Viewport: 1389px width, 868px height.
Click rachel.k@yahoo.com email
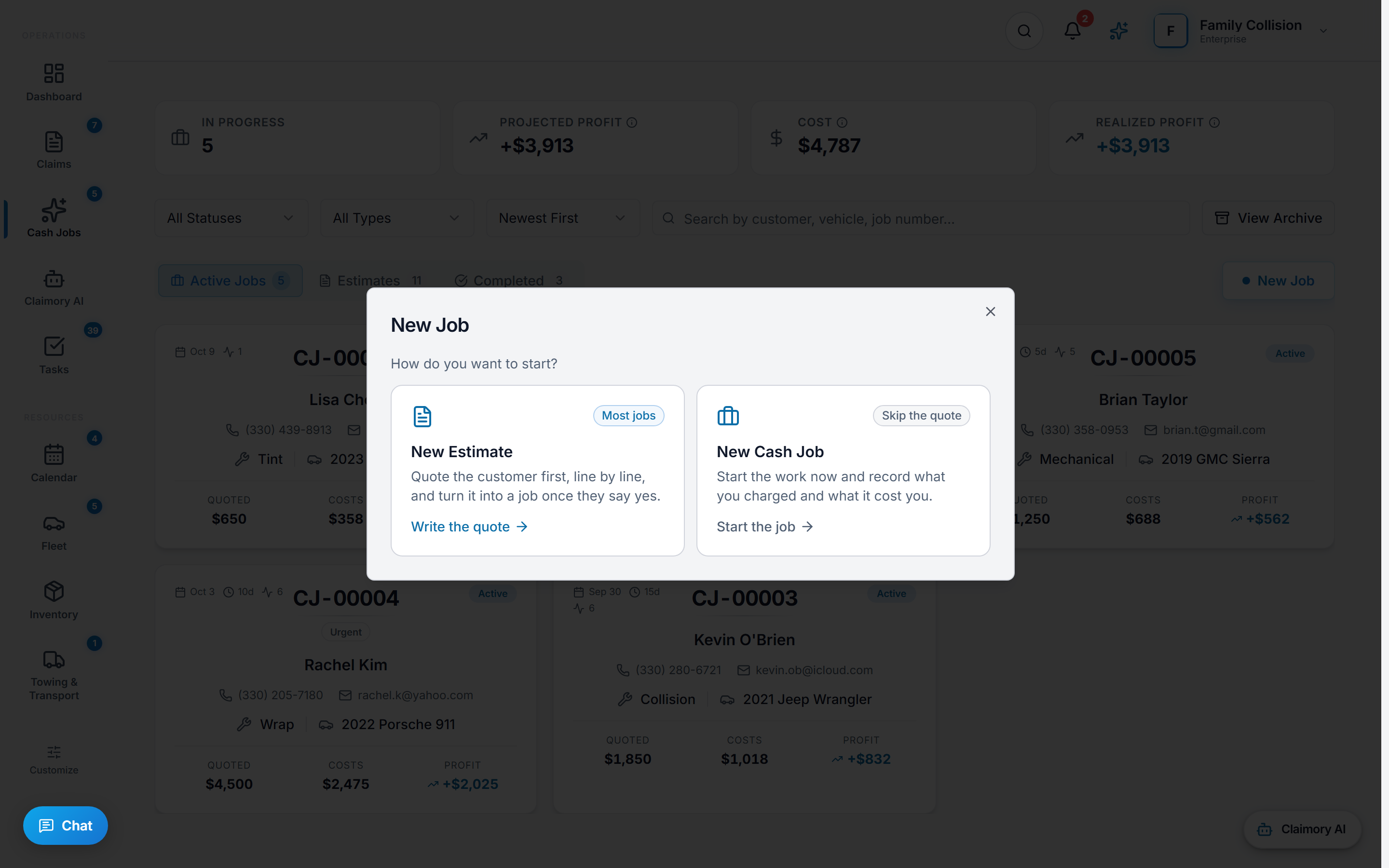[x=415, y=695]
